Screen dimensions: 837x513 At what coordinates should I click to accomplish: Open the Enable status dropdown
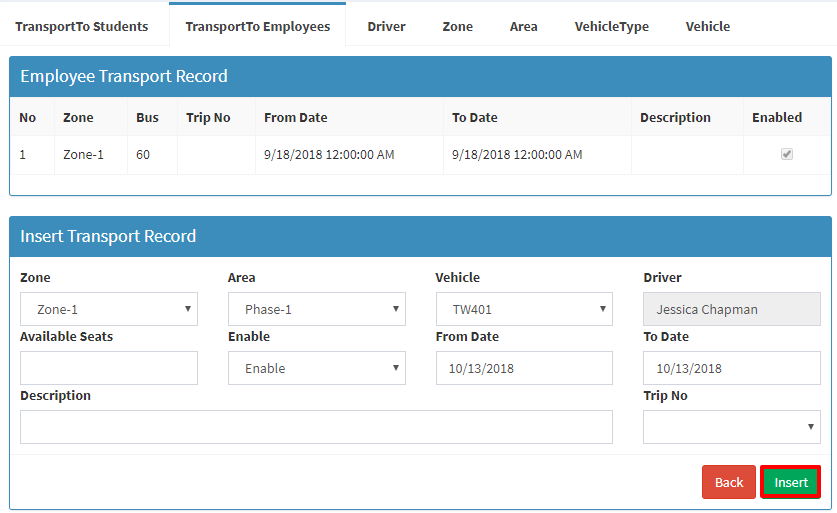317,368
